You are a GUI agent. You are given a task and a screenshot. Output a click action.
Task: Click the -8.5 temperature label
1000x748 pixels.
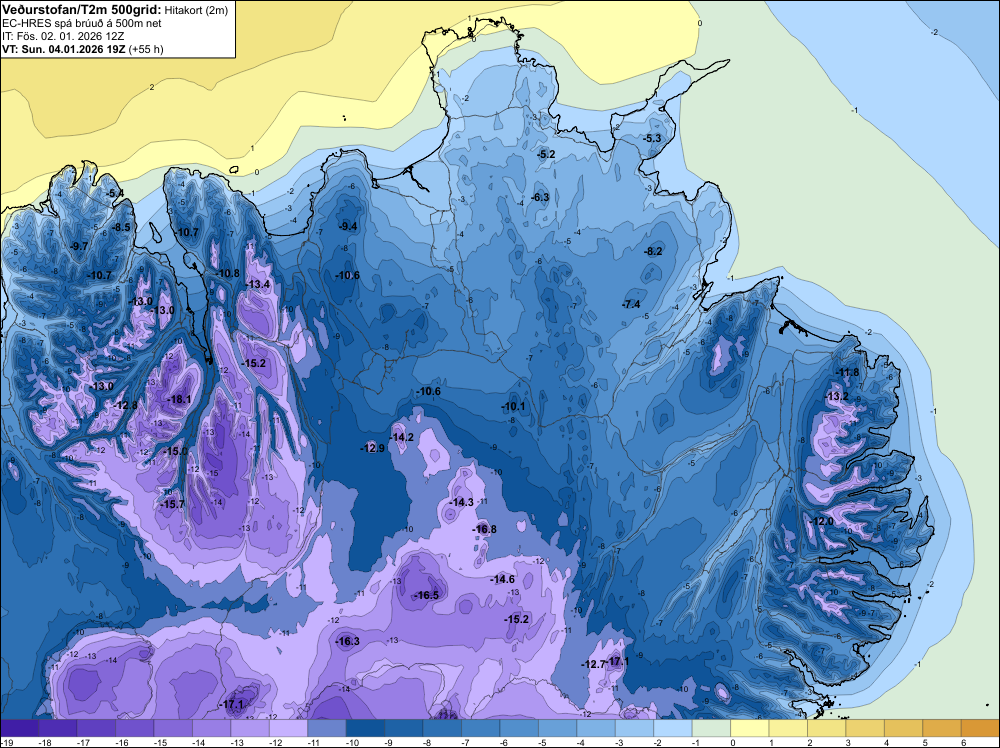click(x=121, y=227)
